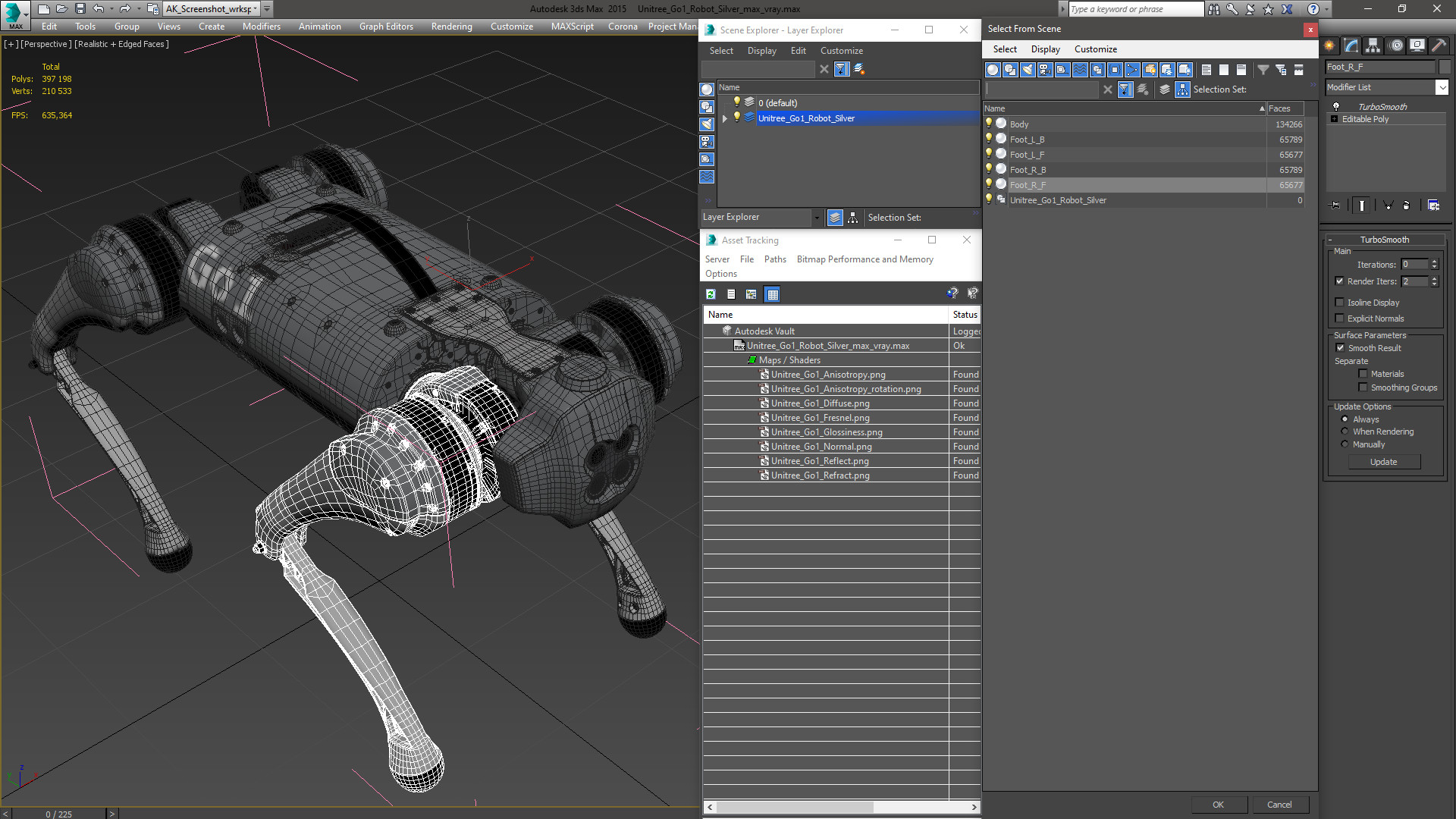Viewport: 1456px width, 819px height.
Task: Click the Save File floppy icon
Action: point(80,9)
